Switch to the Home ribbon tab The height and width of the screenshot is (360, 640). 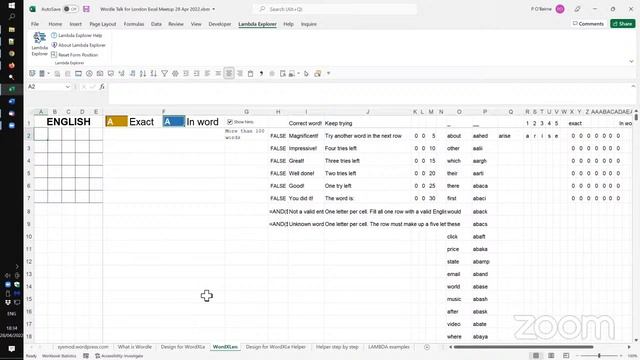pyautogui.click(x=55, y=24)
